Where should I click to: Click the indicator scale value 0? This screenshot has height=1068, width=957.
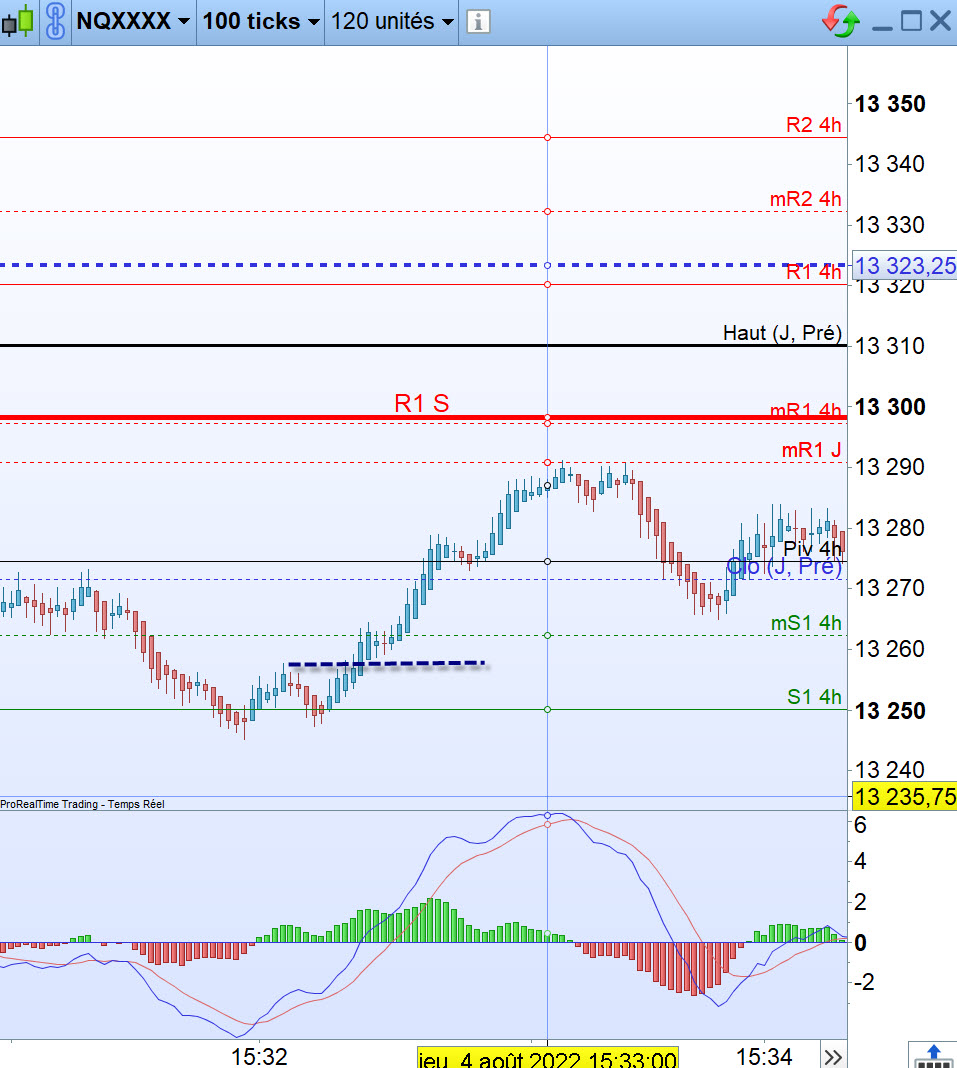[860, 943]
